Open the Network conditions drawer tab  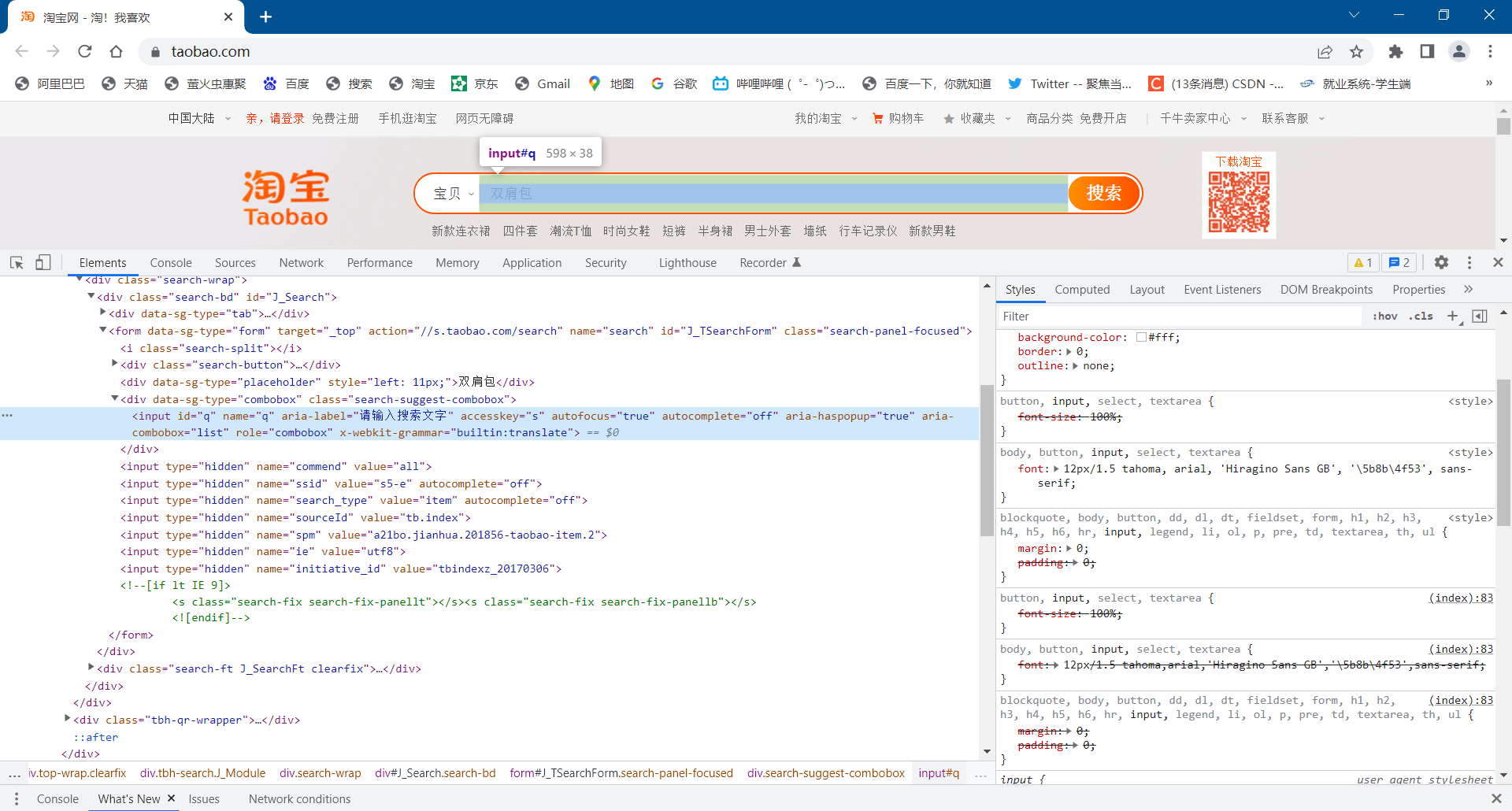click(x=299, y=798)
